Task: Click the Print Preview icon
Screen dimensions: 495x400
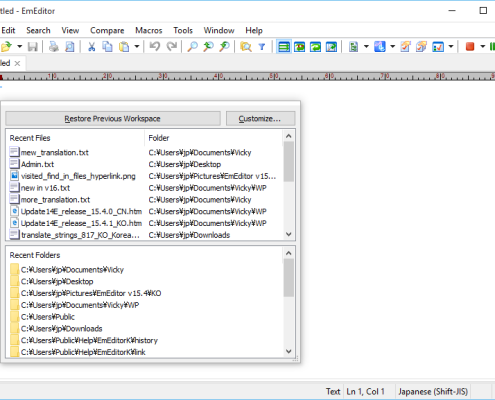Action: (70, 47)
